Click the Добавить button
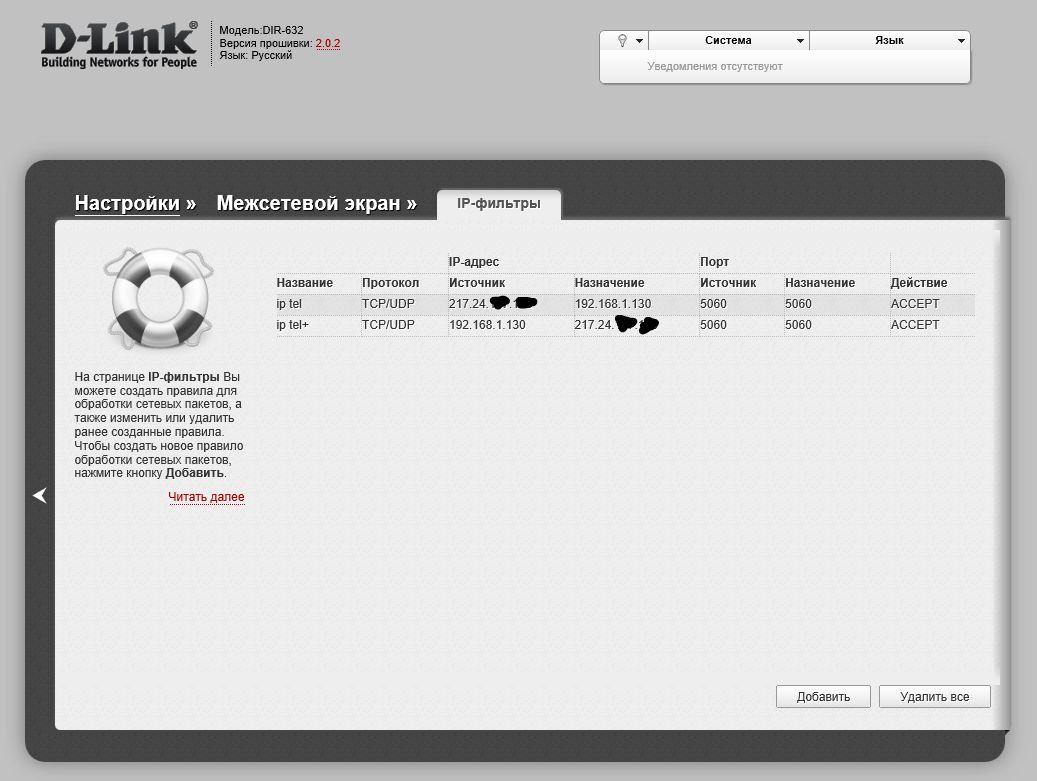 pyautogui.click(x=823, y=696)
